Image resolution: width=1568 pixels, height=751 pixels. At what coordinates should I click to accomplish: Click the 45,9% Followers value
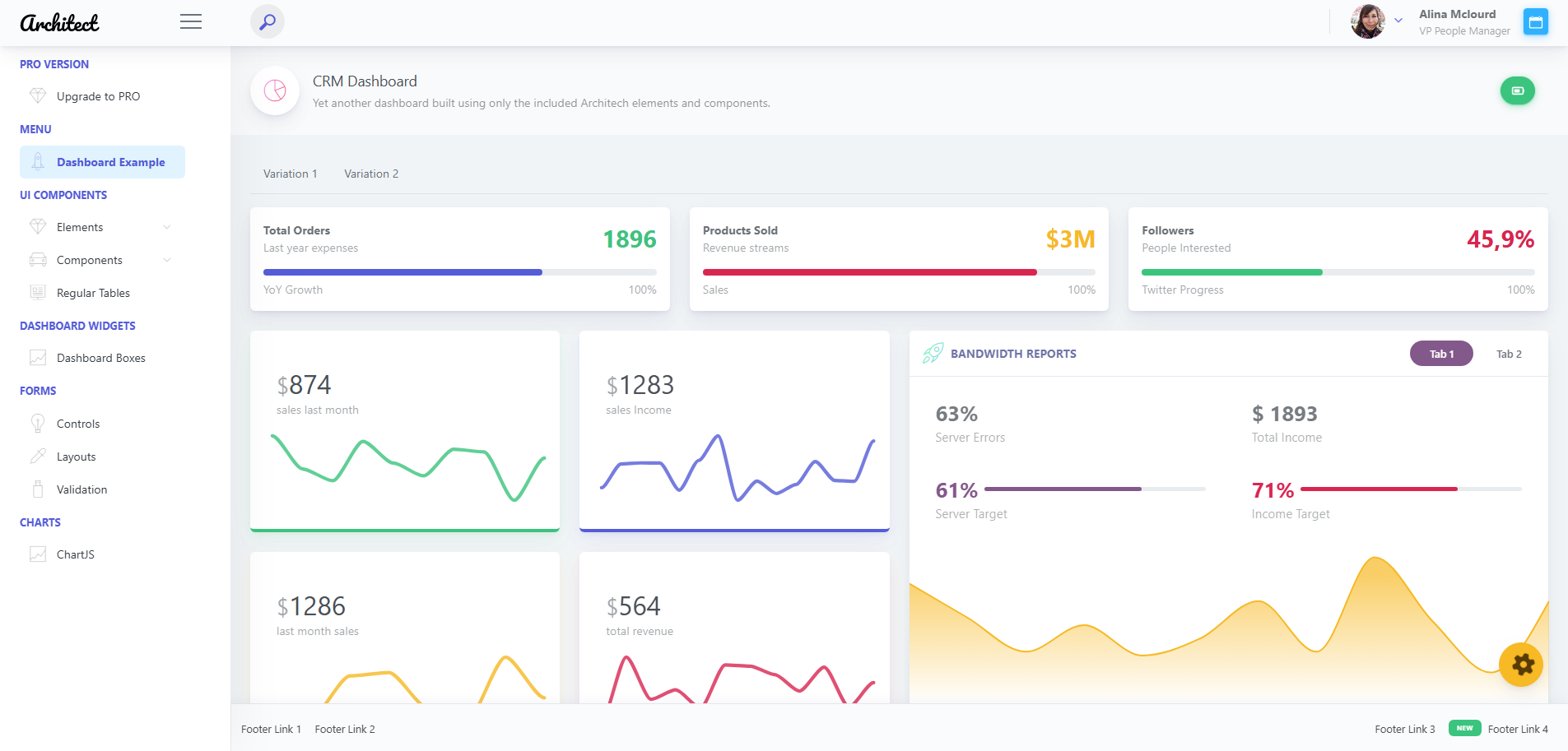pyautogui.click(x=1501, y=239)
